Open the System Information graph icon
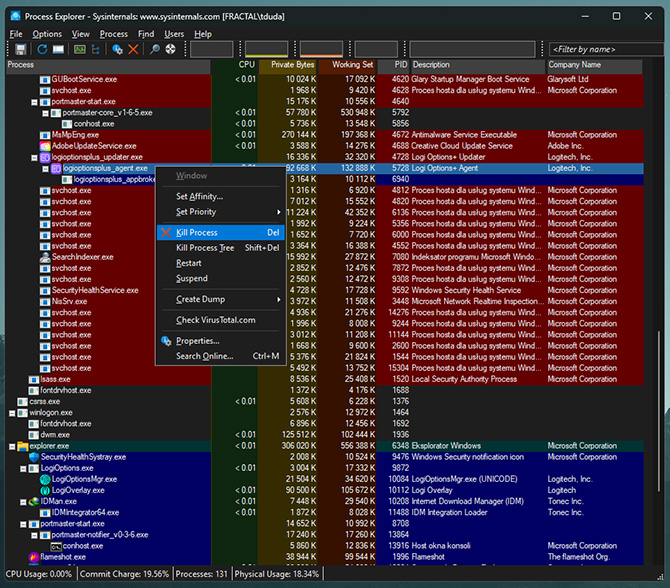This screenshot has width=670, height=588. pos(79,49)
